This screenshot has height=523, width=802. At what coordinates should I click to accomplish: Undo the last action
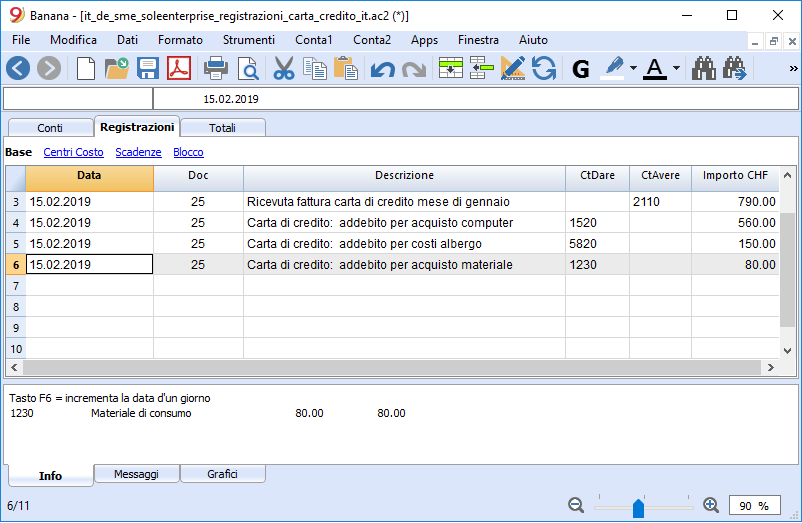click(382, 68)
